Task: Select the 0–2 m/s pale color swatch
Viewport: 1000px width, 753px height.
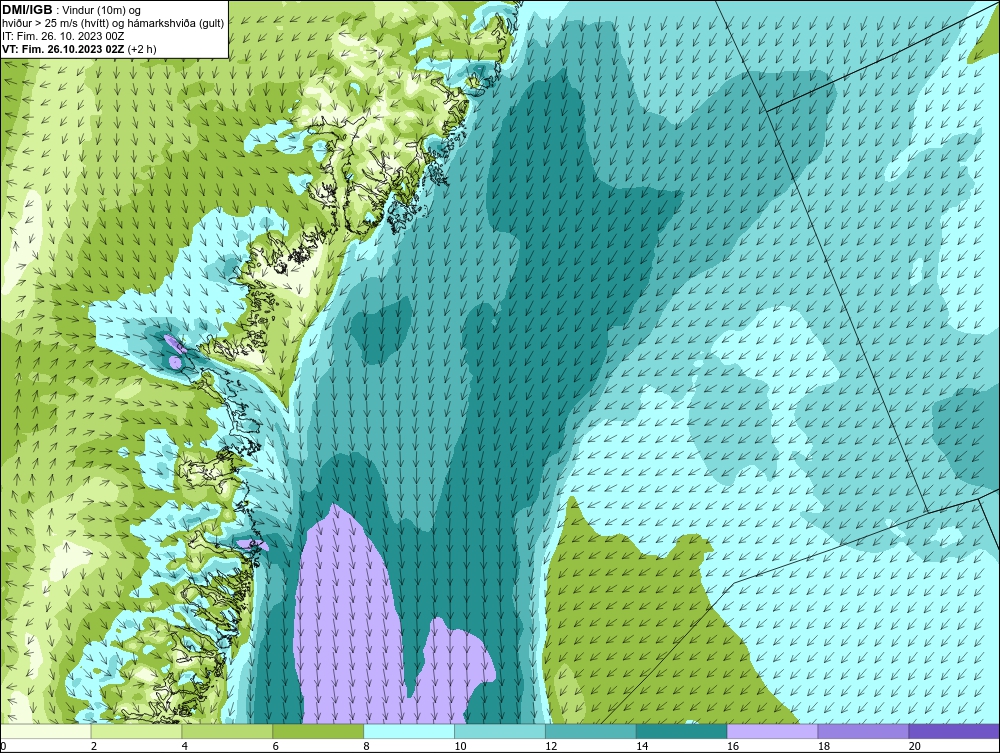Action: (x=46, y=731)
